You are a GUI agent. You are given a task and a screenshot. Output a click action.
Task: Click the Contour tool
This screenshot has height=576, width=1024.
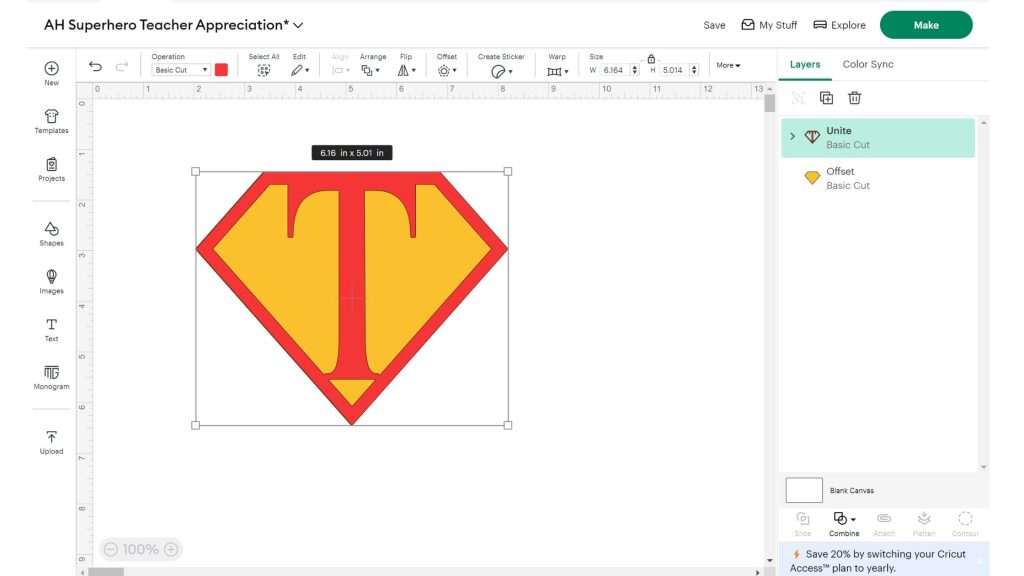point(965,524)
